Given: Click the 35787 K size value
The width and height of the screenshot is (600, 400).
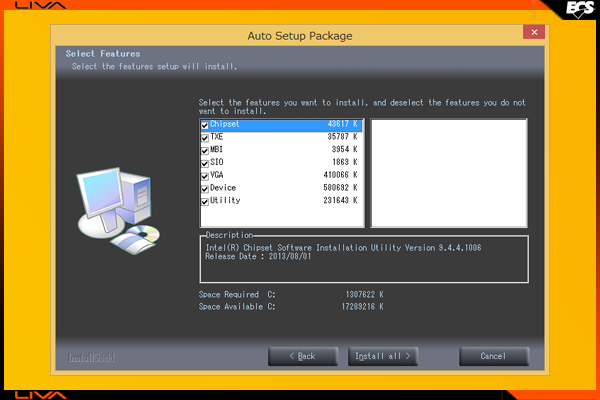Looking at the screenshot, I should (x=342, y=137).
